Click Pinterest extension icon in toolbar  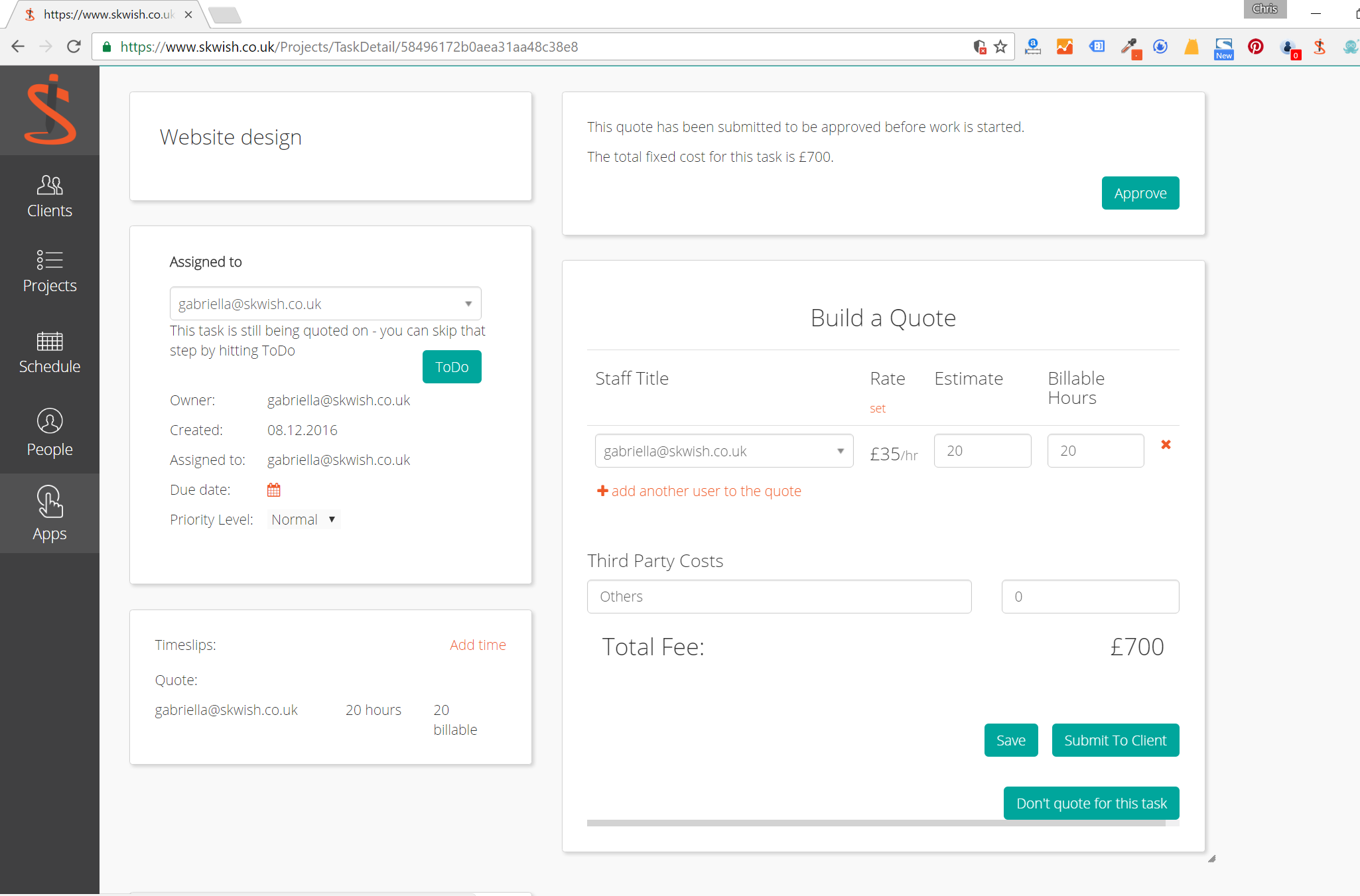[x=1255, y=47]
